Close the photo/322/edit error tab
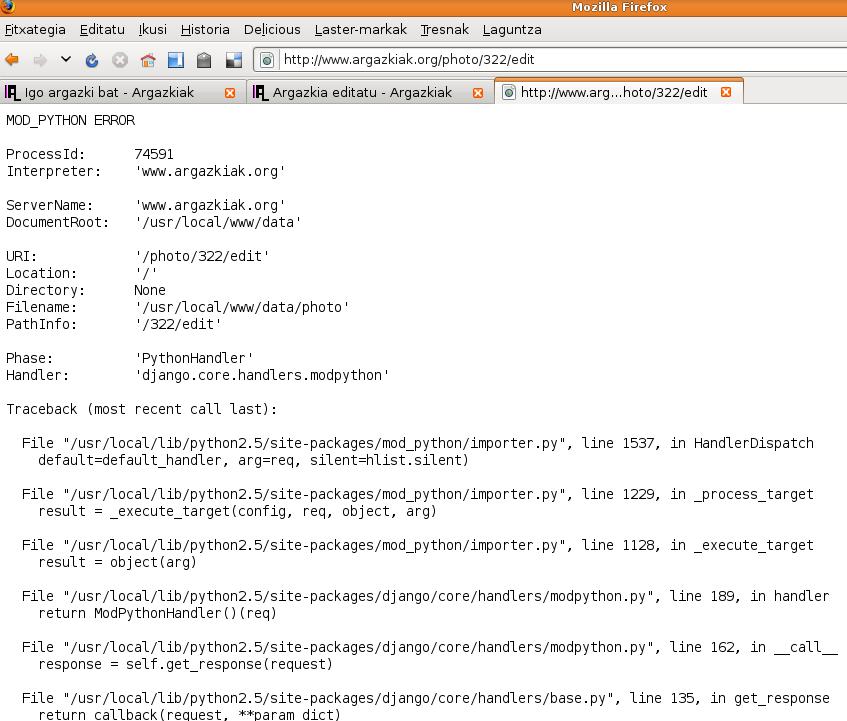The height and width of the screenshot is (721, 847). (726, 92)
